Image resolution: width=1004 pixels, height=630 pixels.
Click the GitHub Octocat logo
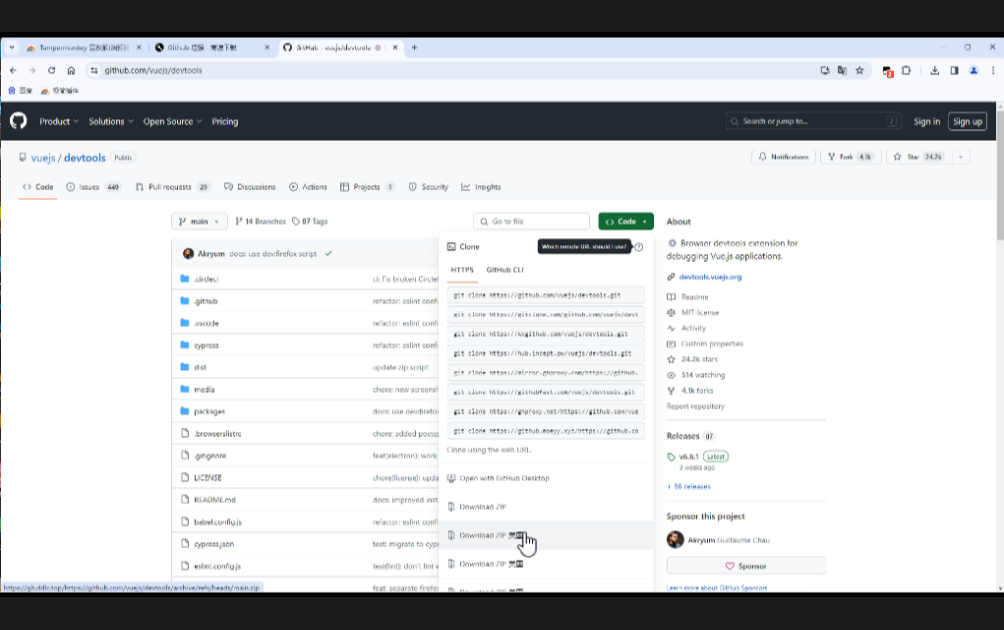tap(19, 121)
